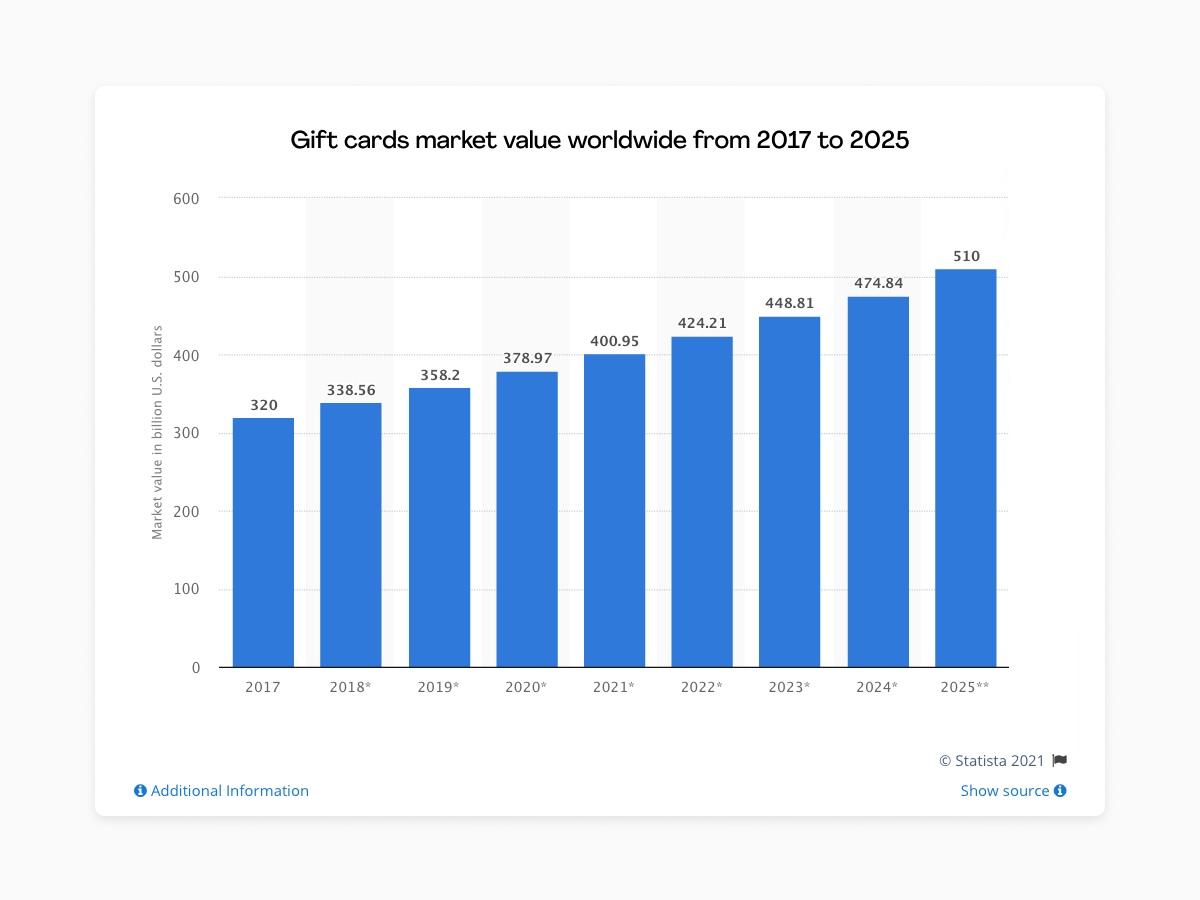The height and width of the screenshot is (900, 1200).
Task: Select the 2024 bar showing 474.84
Action: [878, 482]
